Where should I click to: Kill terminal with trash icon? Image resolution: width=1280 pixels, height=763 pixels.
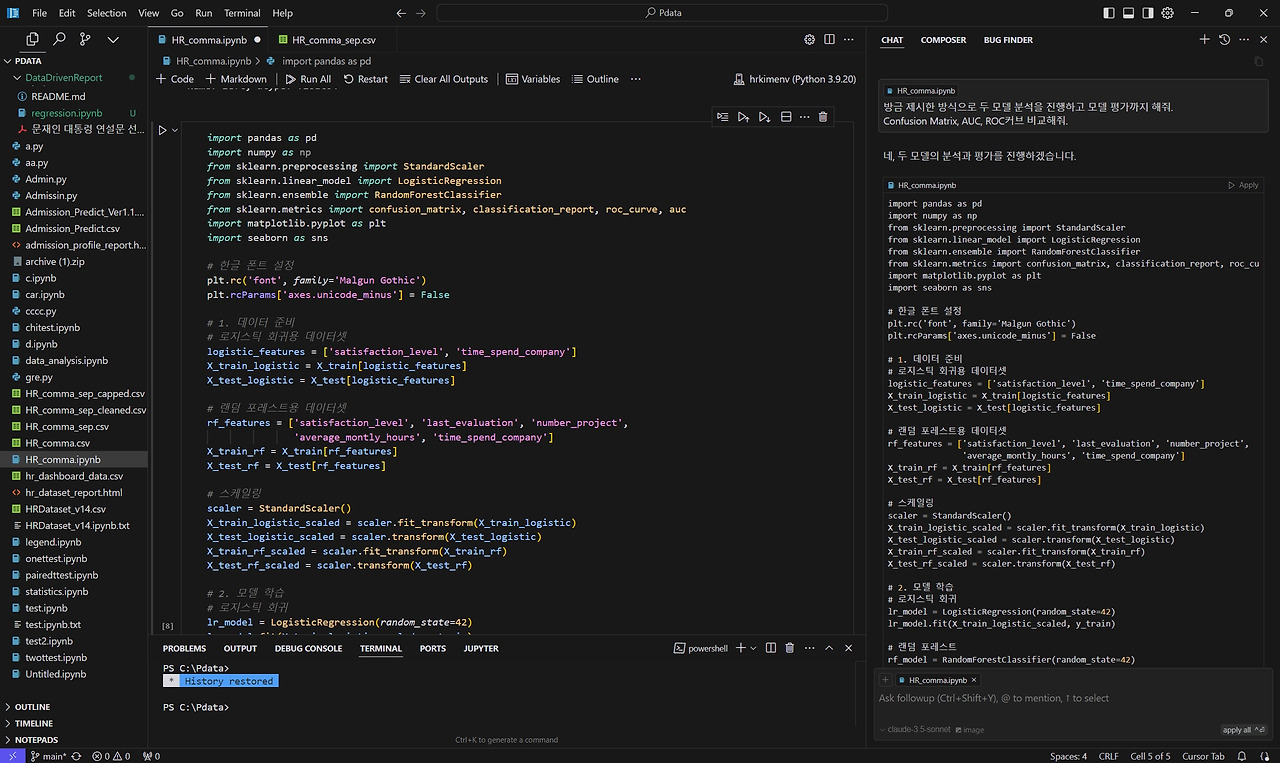click(790, 648)
